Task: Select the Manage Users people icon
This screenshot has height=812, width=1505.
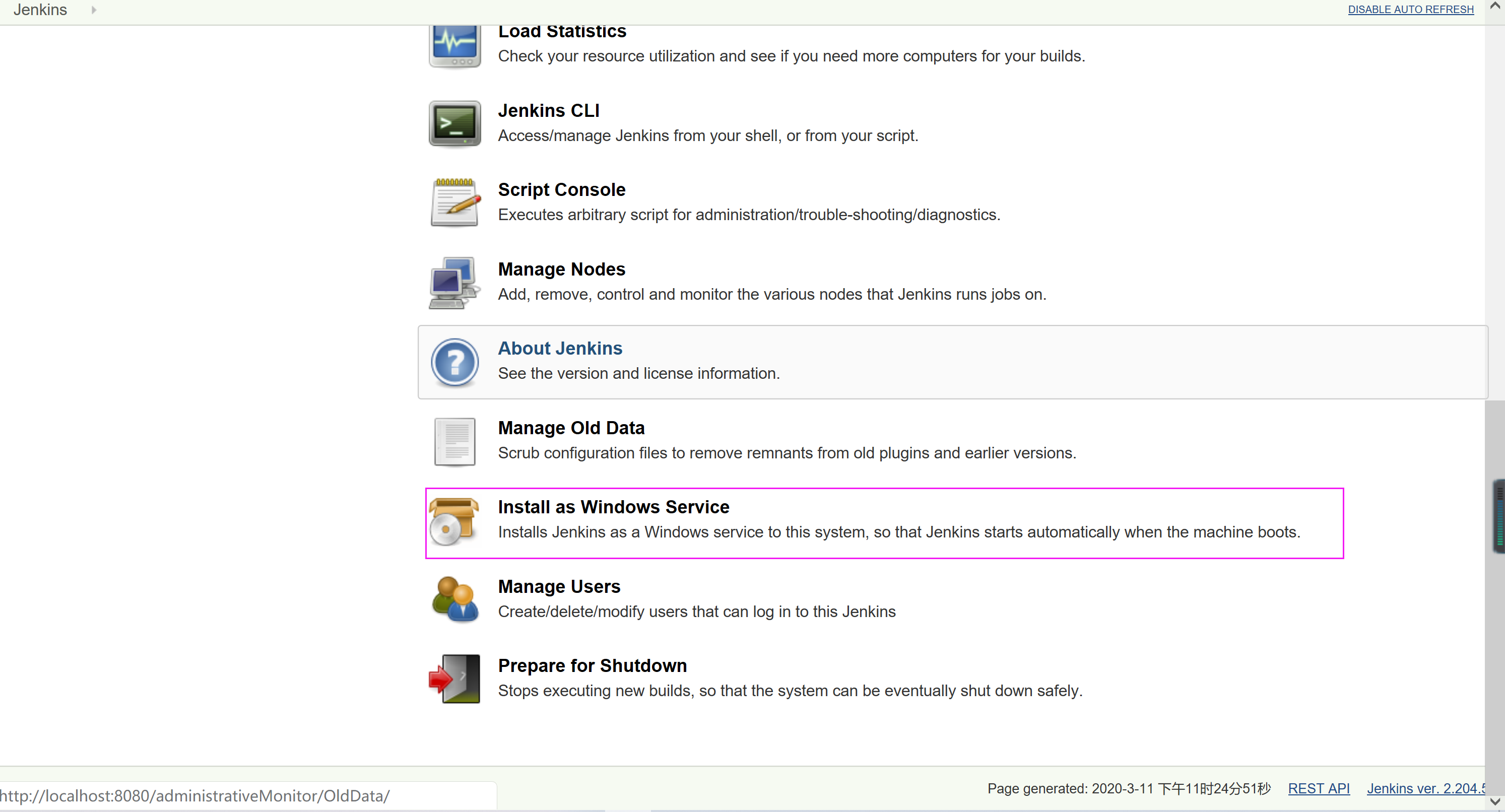Action: click(454, 599)
